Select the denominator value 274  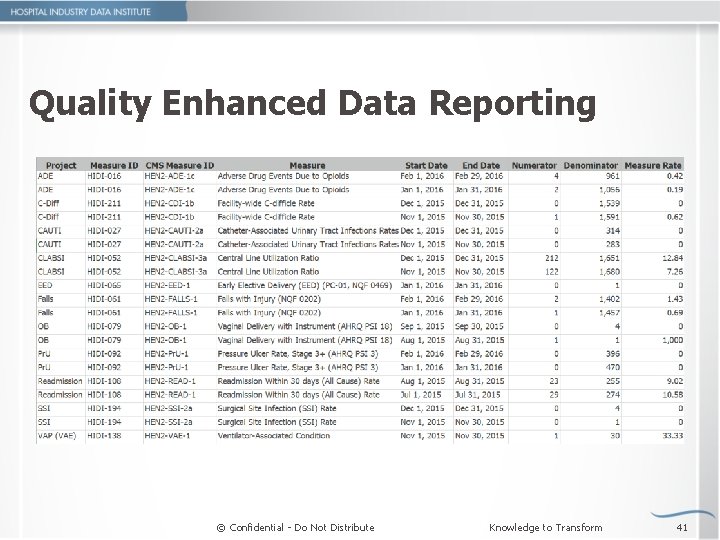point(613,394)
